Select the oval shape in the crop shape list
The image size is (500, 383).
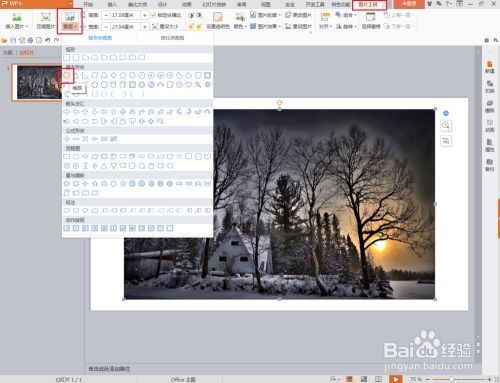pos(67,76)
